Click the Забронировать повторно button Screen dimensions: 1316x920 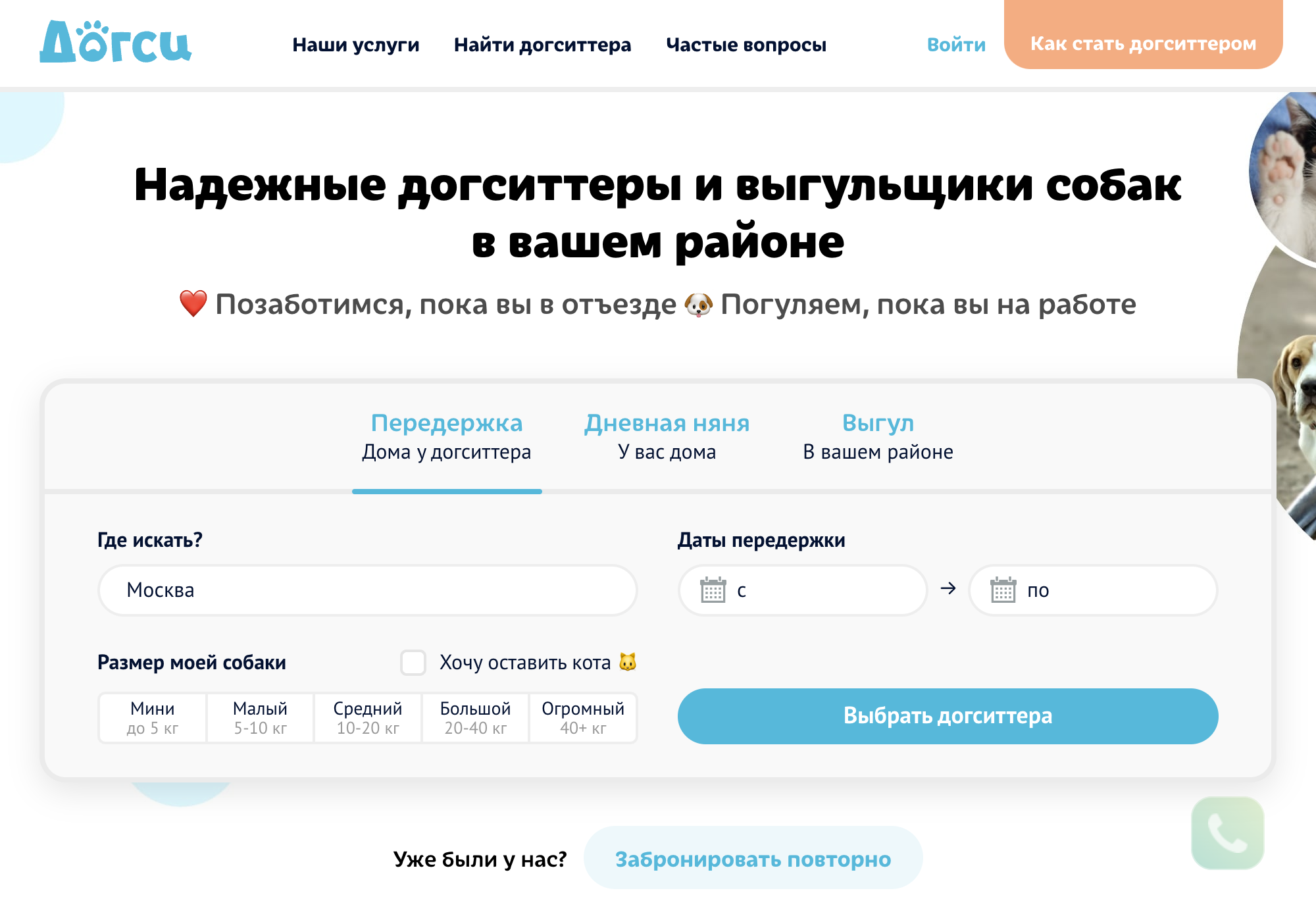click(753, 858)
